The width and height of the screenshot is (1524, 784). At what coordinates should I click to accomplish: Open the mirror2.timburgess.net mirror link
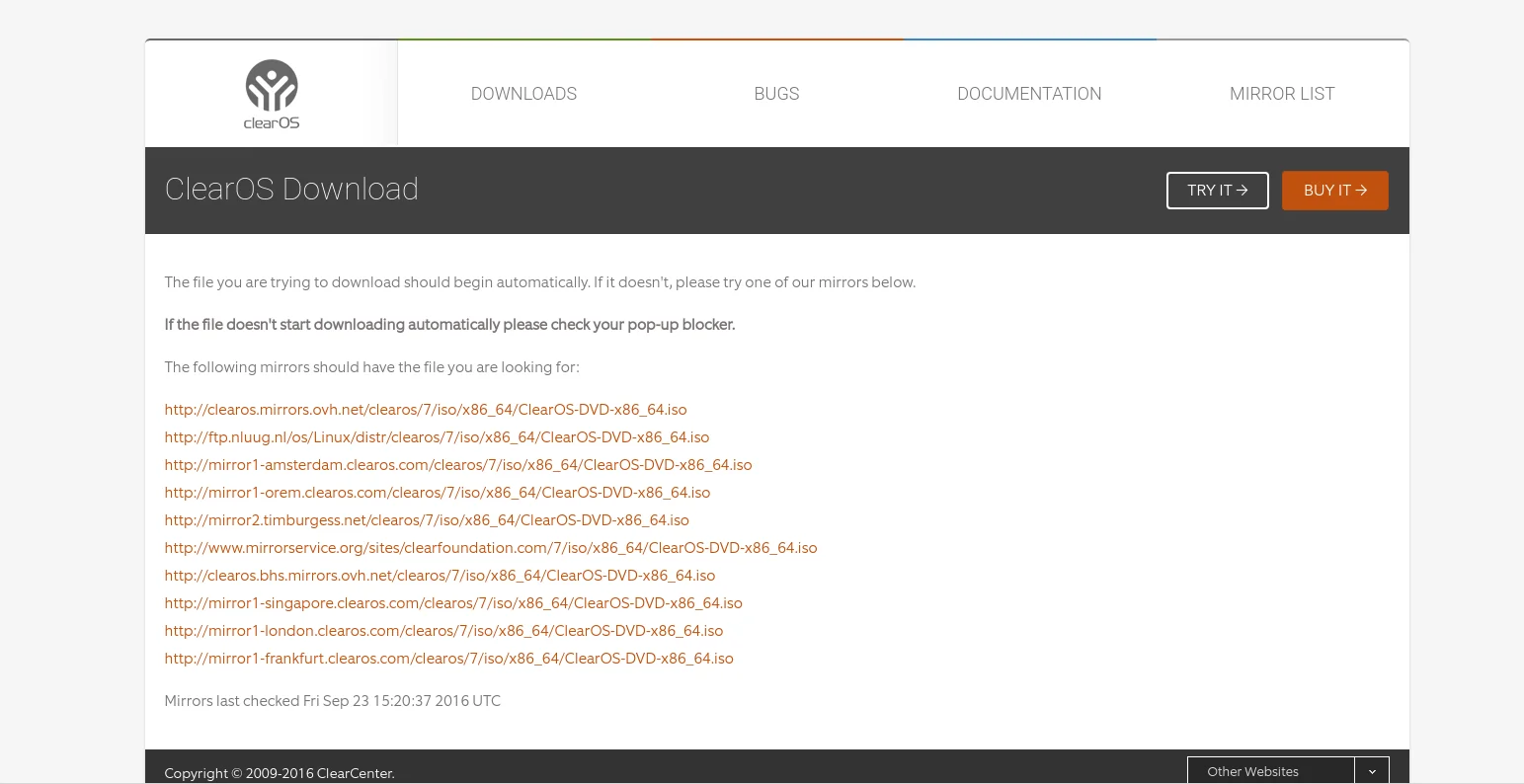pos(427,520)
